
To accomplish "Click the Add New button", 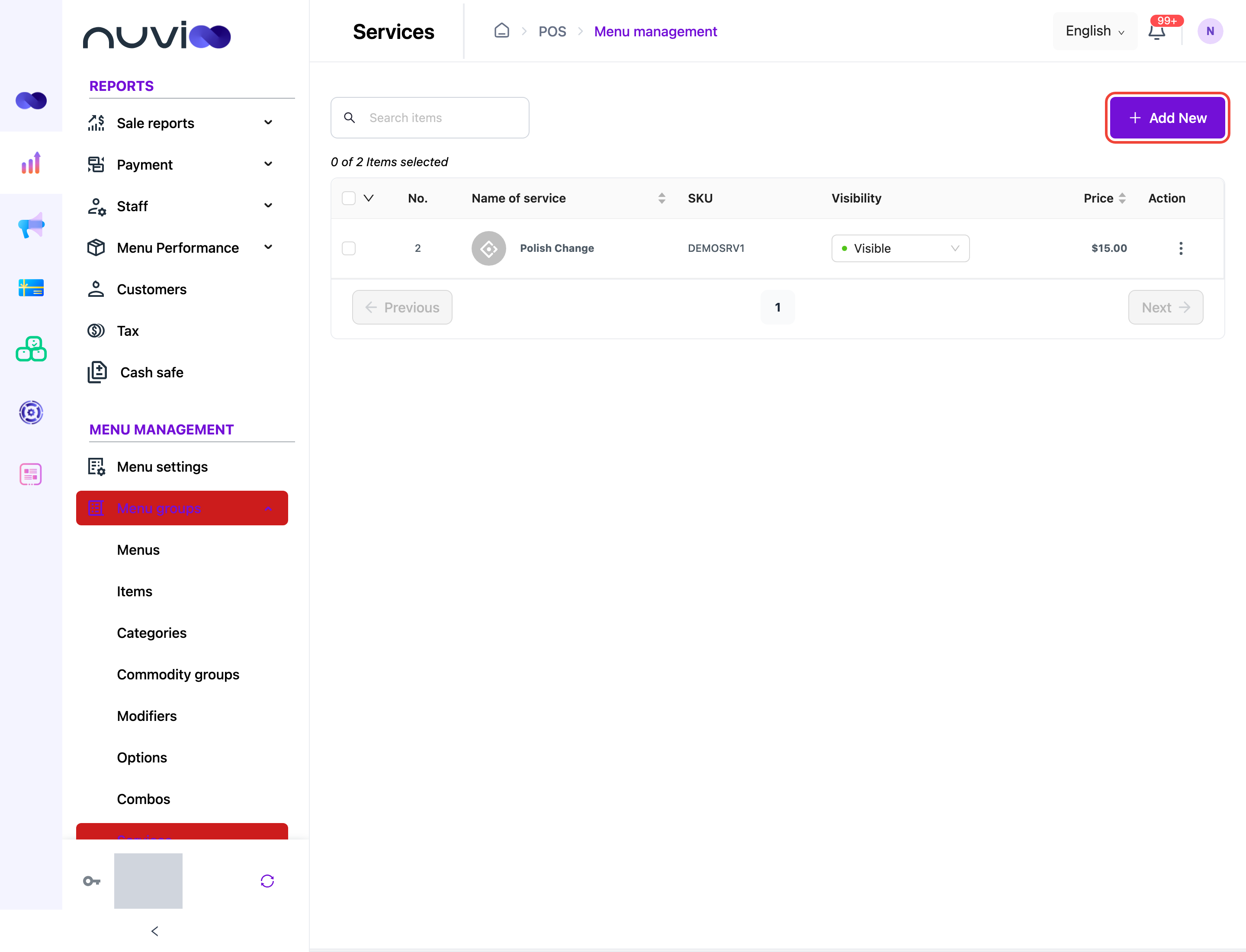I will (1167, 118).
